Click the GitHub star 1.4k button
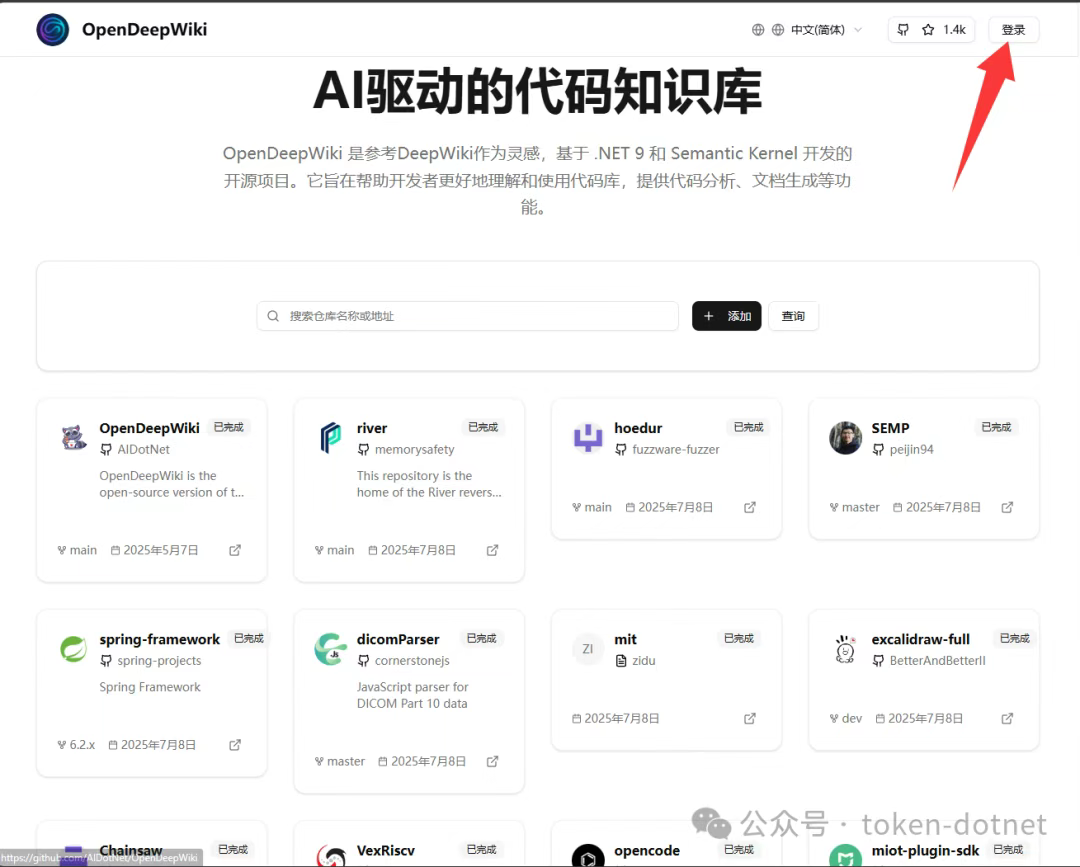 [x=931, y=30]
